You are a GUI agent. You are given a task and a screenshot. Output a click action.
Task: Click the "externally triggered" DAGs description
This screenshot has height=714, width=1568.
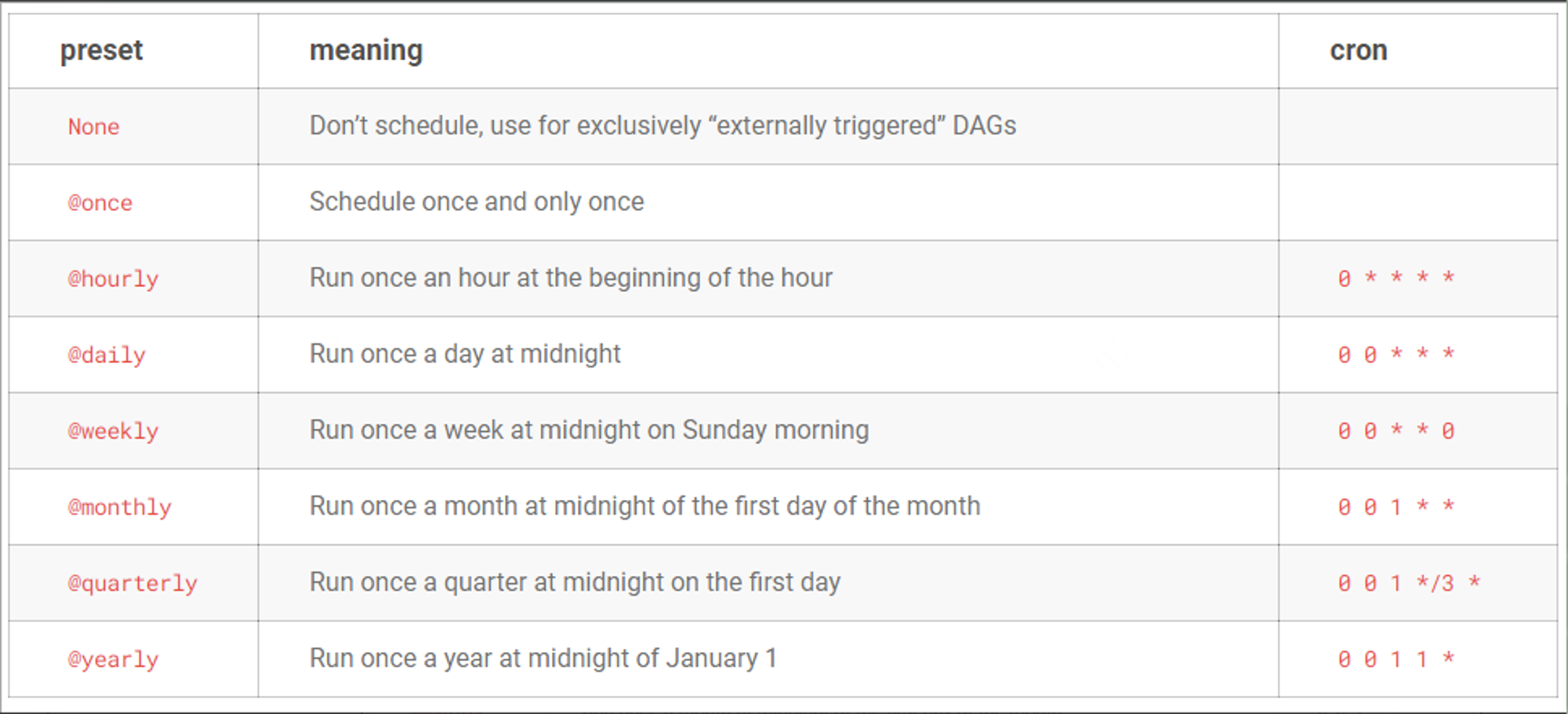[x=662, y=125]
